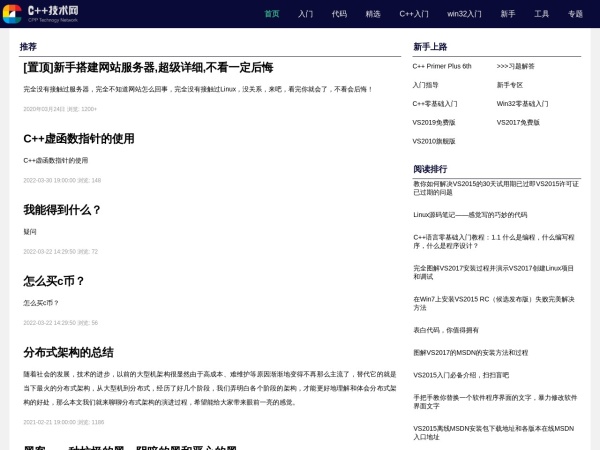
Task: Click C++ Primer Plus 6th link
Action: (x=442, y=66)
